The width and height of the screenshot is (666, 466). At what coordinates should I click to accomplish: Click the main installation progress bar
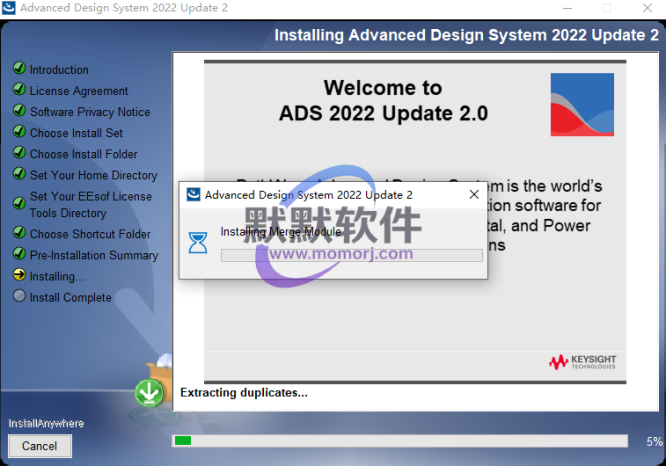click(x=399, y=441)
